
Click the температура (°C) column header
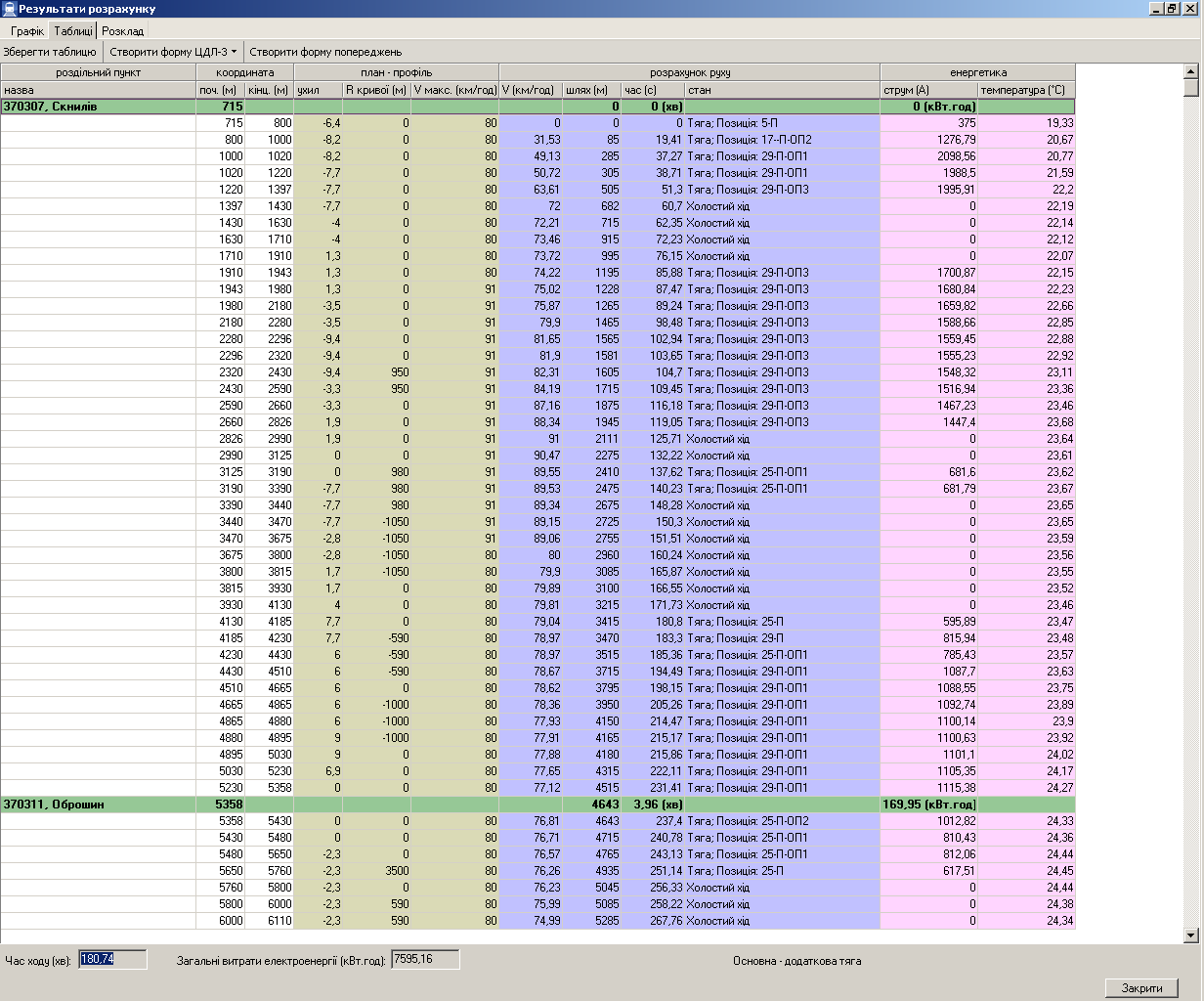point(1026,90)
